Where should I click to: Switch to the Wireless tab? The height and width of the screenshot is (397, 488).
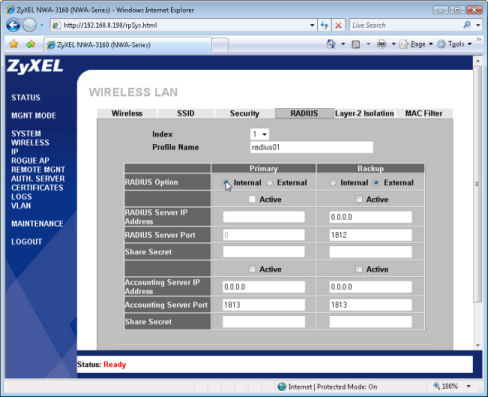(x=127, y=113)
